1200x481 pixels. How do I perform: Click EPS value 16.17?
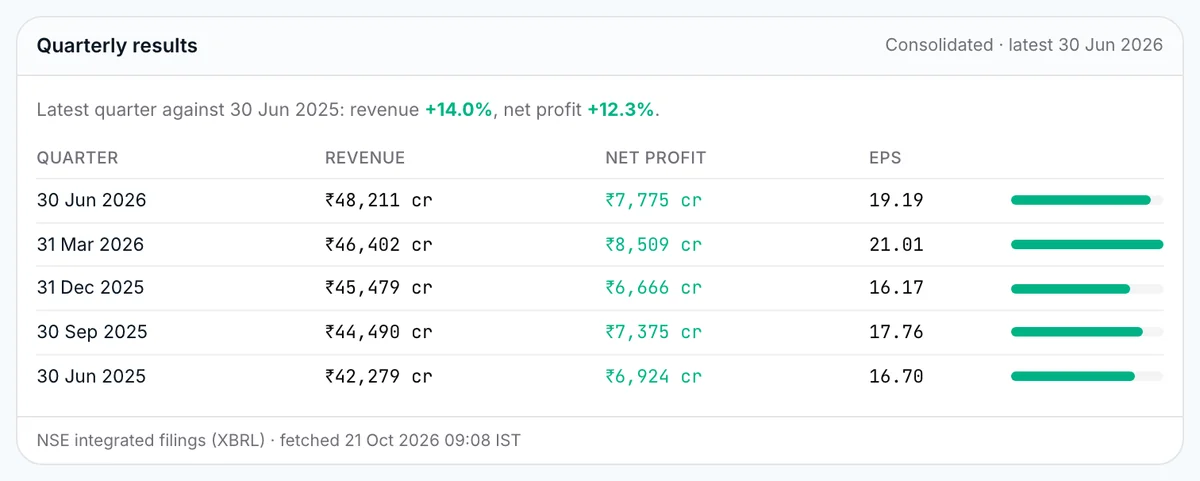[x=896, y=288]
